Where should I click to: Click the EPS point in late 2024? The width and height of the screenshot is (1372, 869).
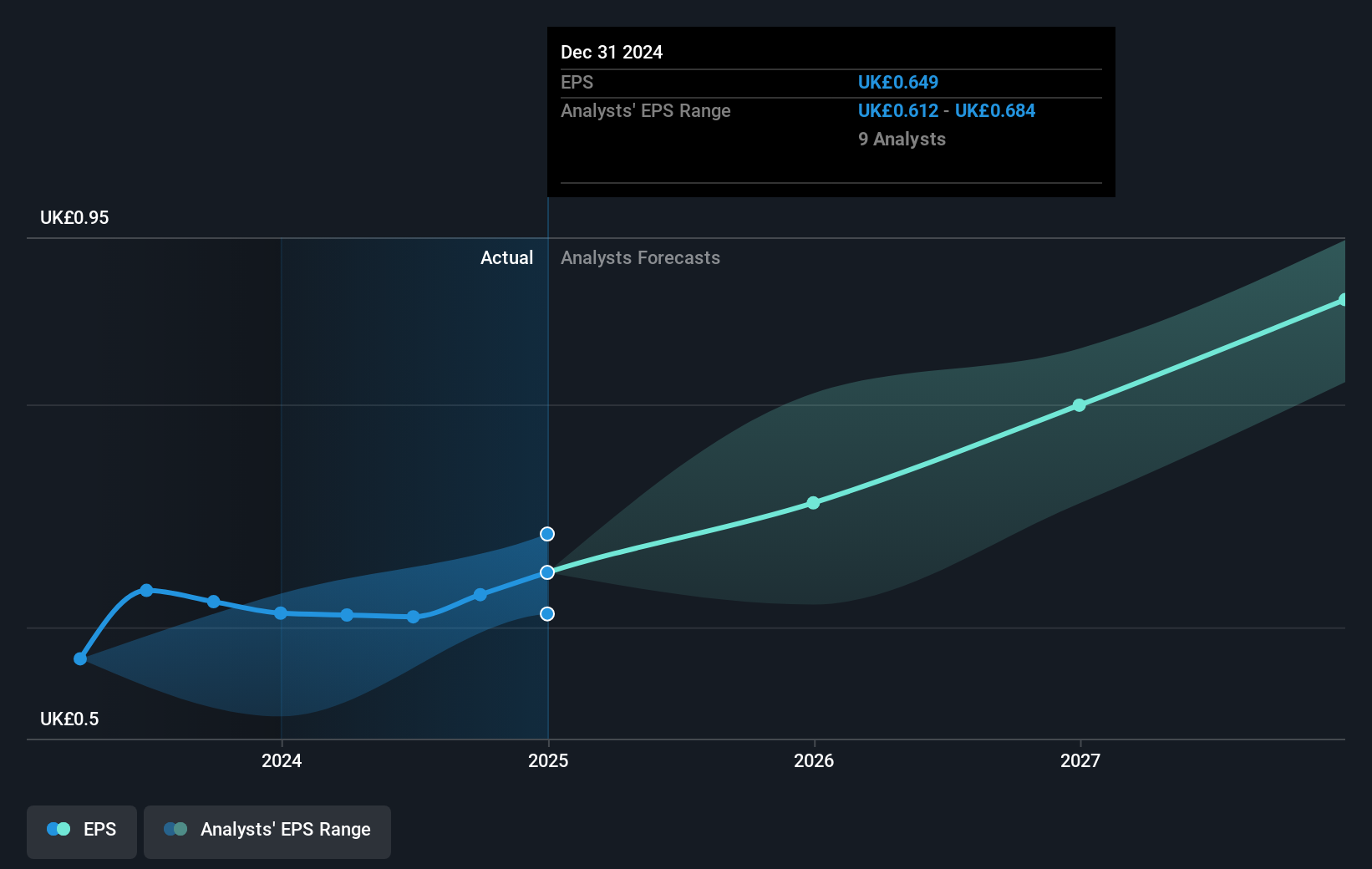click(x=480, y=595)
